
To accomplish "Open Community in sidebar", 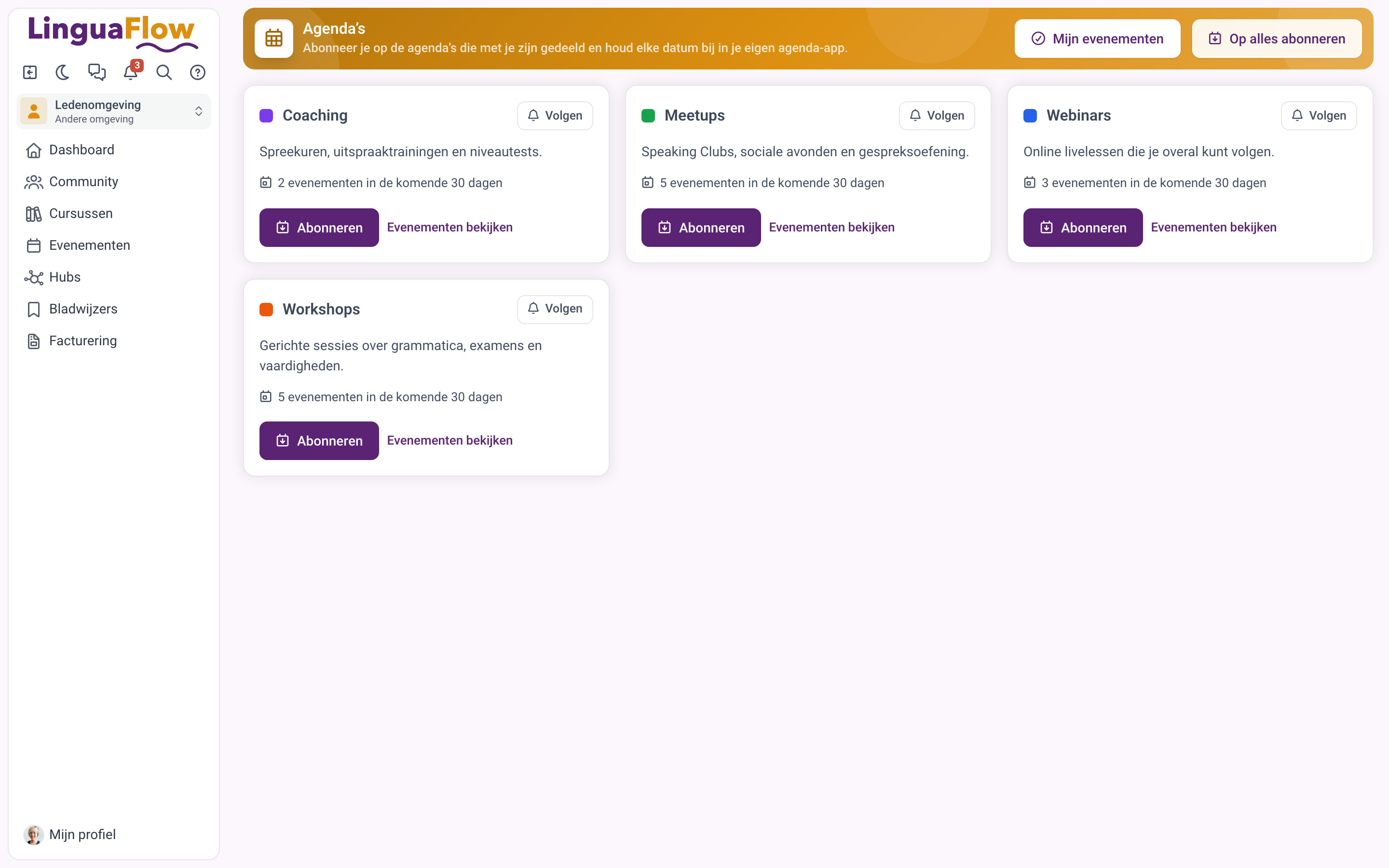I will 114,181.
